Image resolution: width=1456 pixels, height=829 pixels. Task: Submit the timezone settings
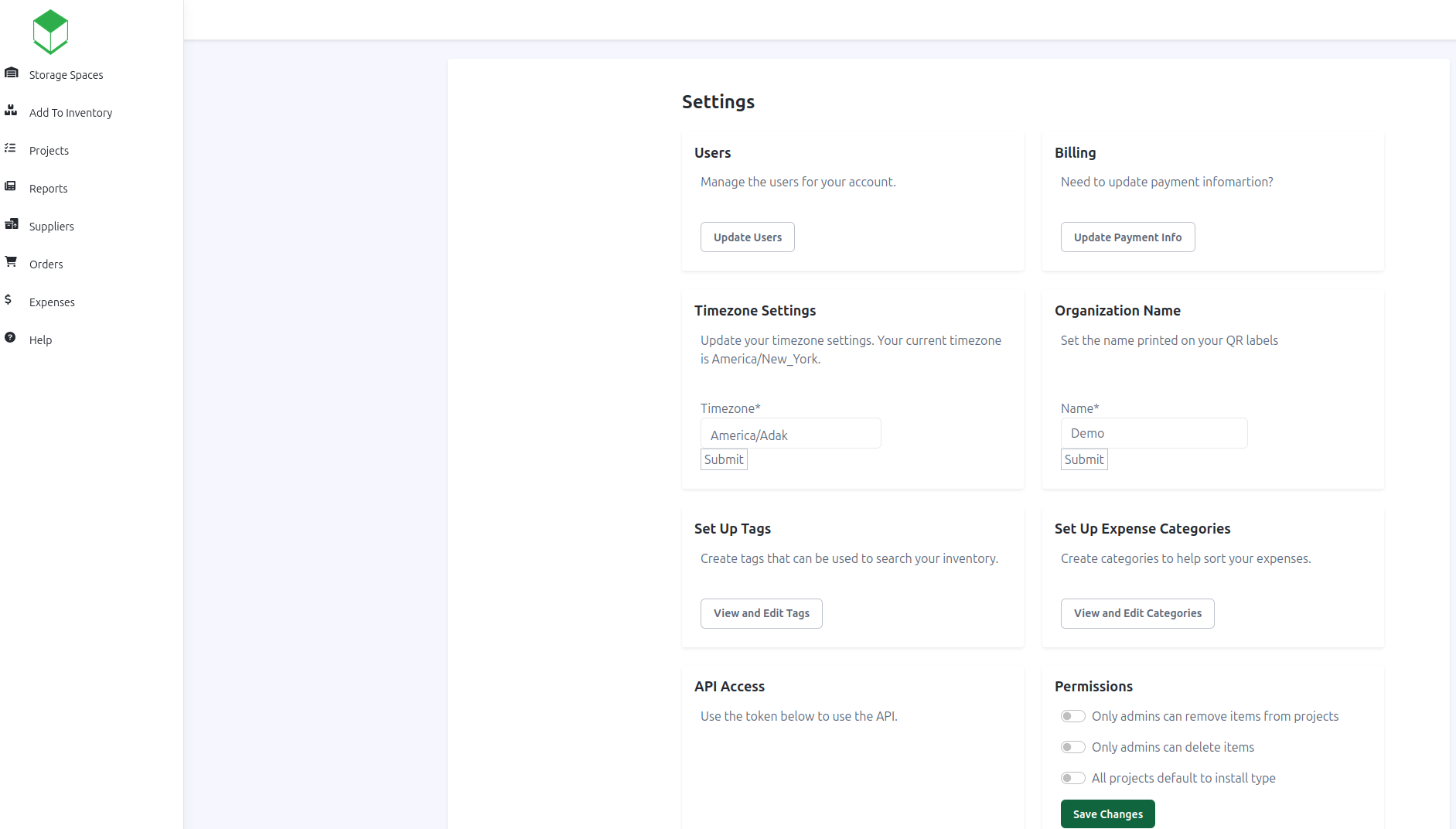[x=725, y=459]
